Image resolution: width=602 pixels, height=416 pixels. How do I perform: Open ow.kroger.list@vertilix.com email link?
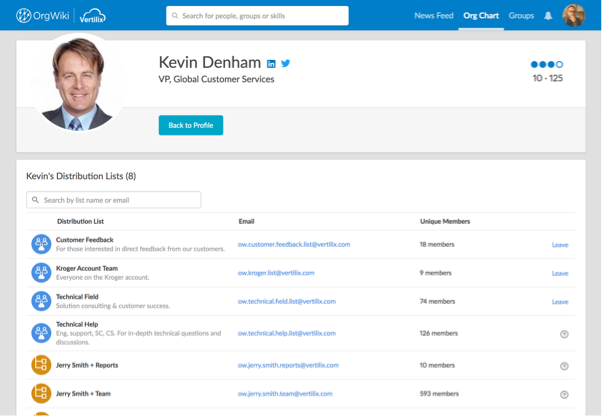(x=276, y=273)
